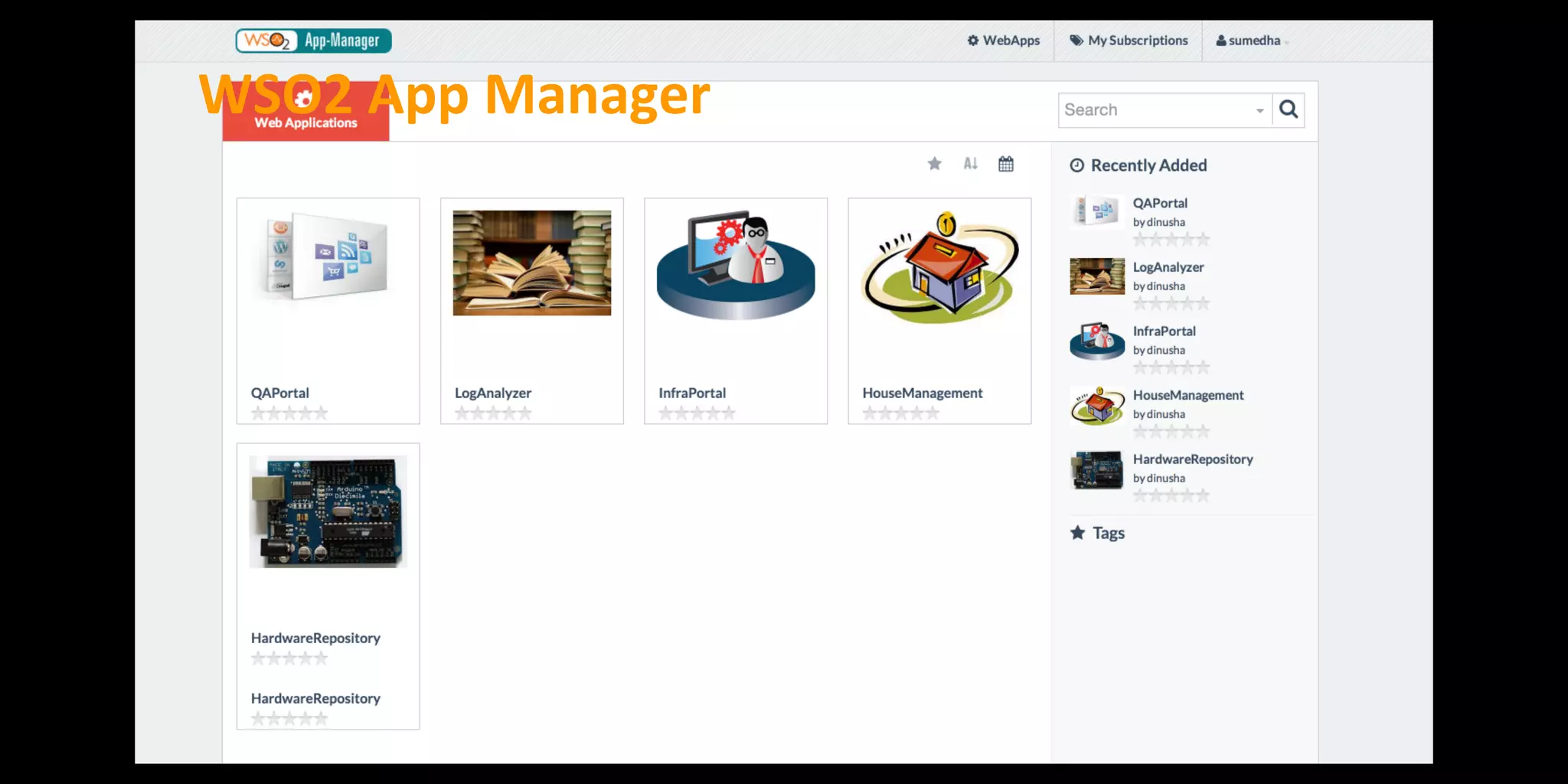
Task: Click QAPortal icon in Recently Added
Action: pos(1097,210)
